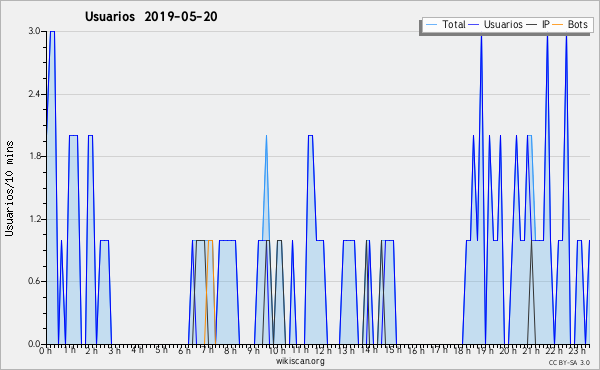Click the 17 h x-axis label
The height and width of the screenshot is (370, 600).
439,350
